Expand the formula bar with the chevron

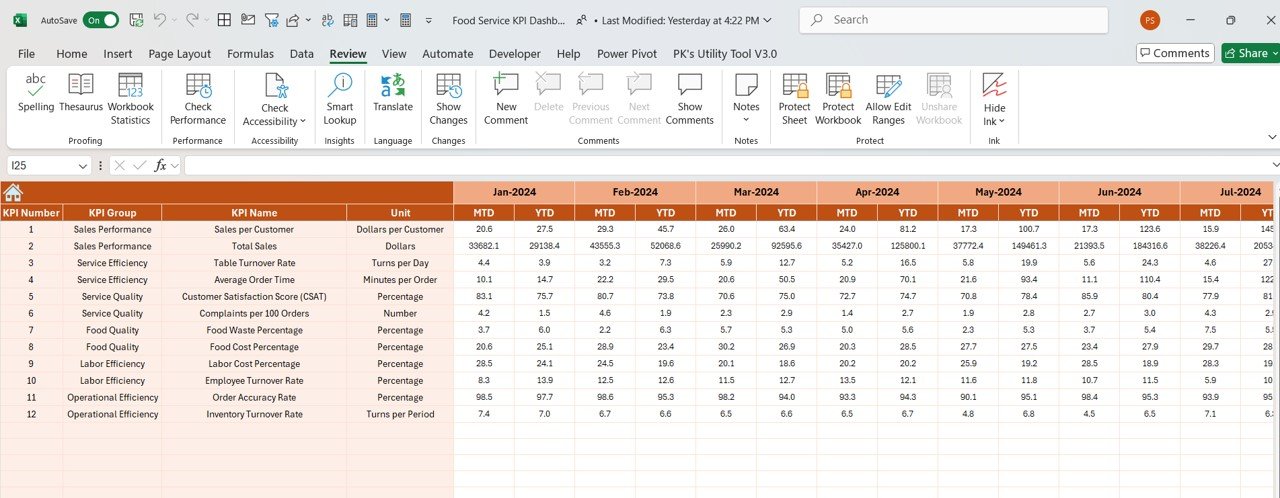(1274, 165)
